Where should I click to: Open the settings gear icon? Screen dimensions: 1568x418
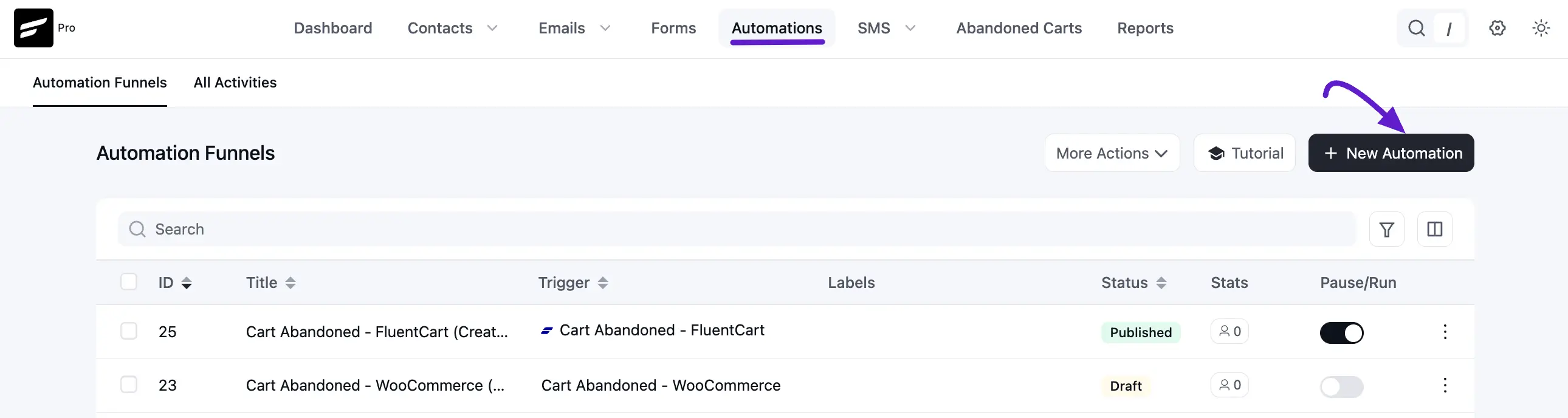(x=1498, y=28)
